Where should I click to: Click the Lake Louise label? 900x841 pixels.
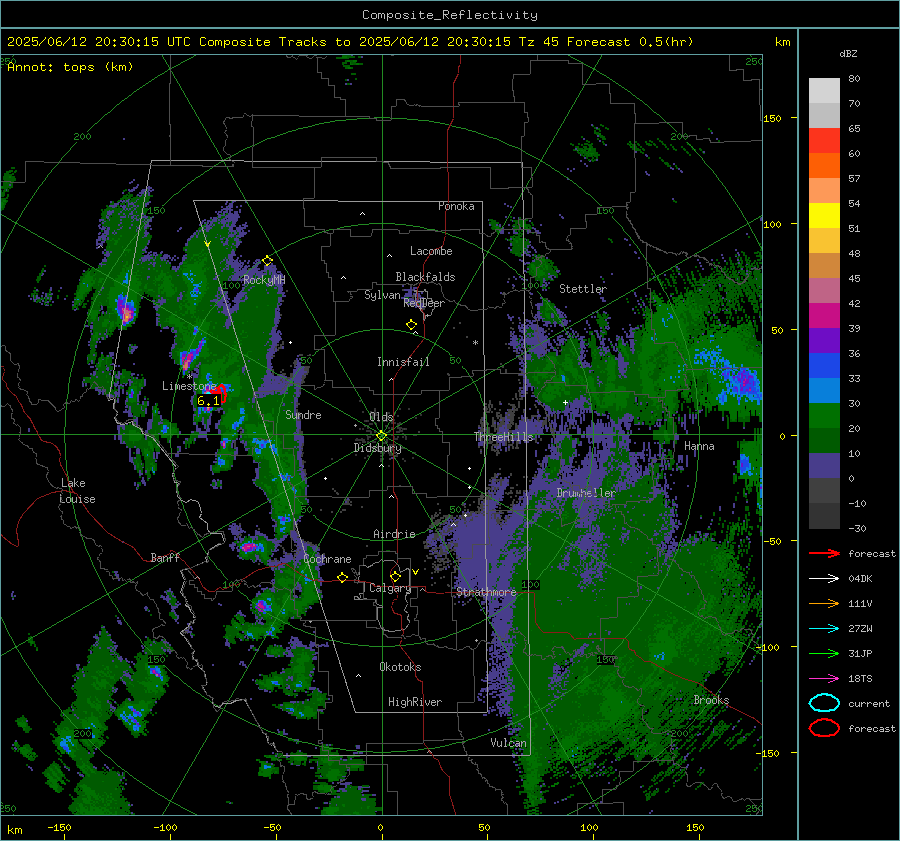(77, 491)
